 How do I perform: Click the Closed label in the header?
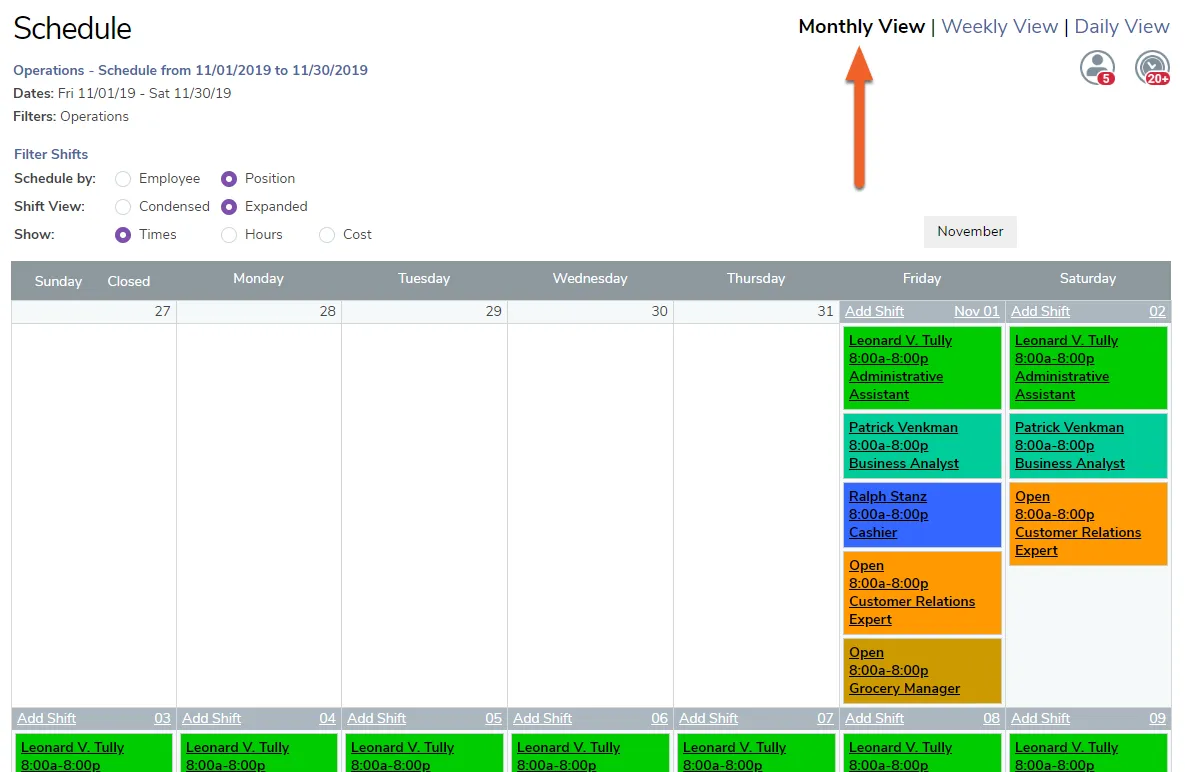(128, 282)
